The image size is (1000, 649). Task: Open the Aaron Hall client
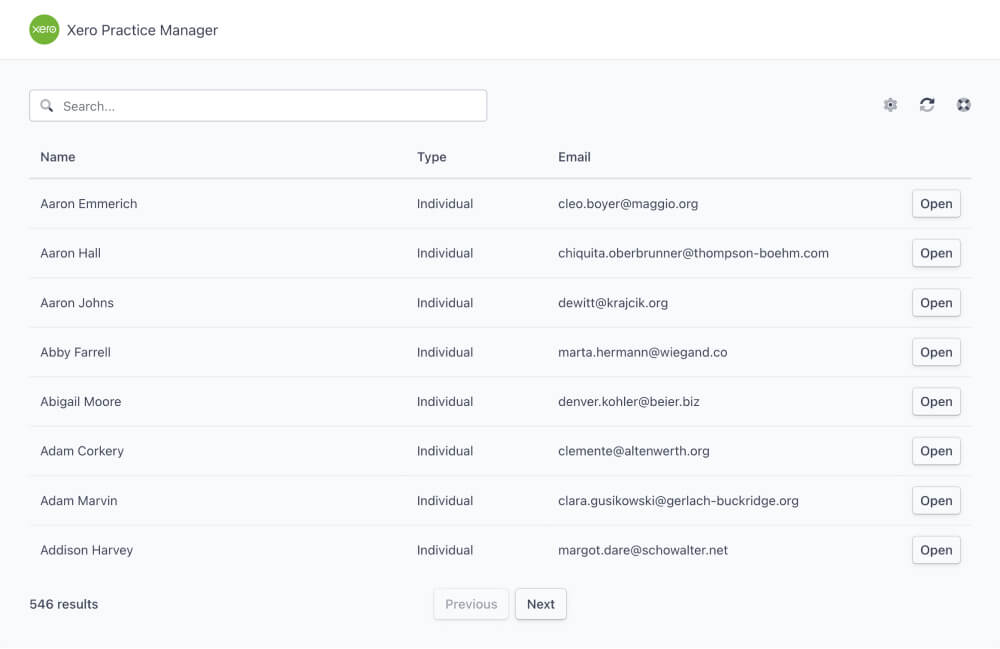935,253
